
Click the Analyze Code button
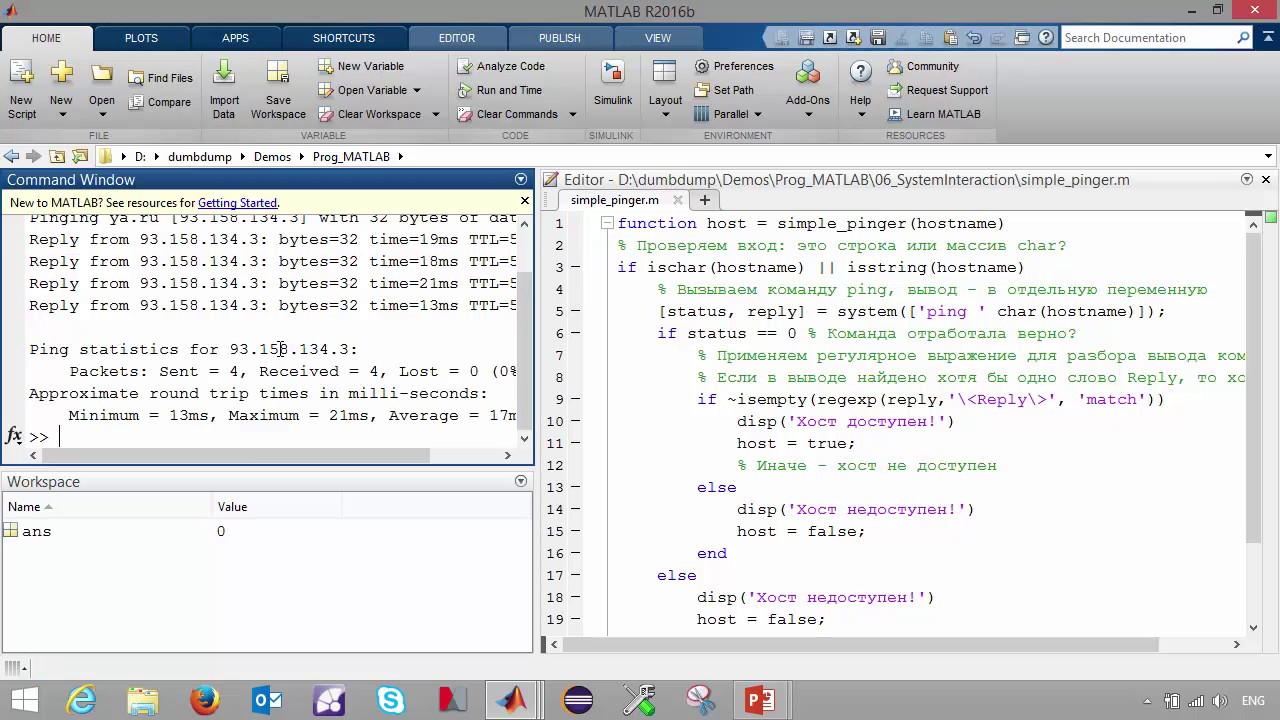501,66
